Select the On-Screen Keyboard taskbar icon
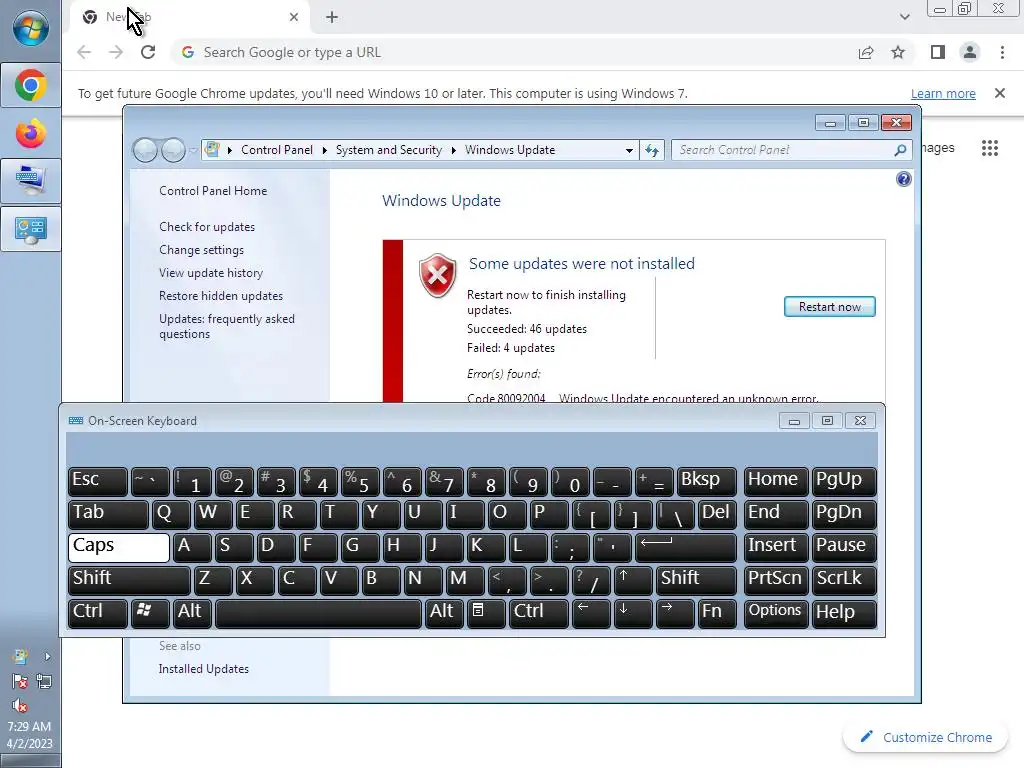 click(31, 181)
